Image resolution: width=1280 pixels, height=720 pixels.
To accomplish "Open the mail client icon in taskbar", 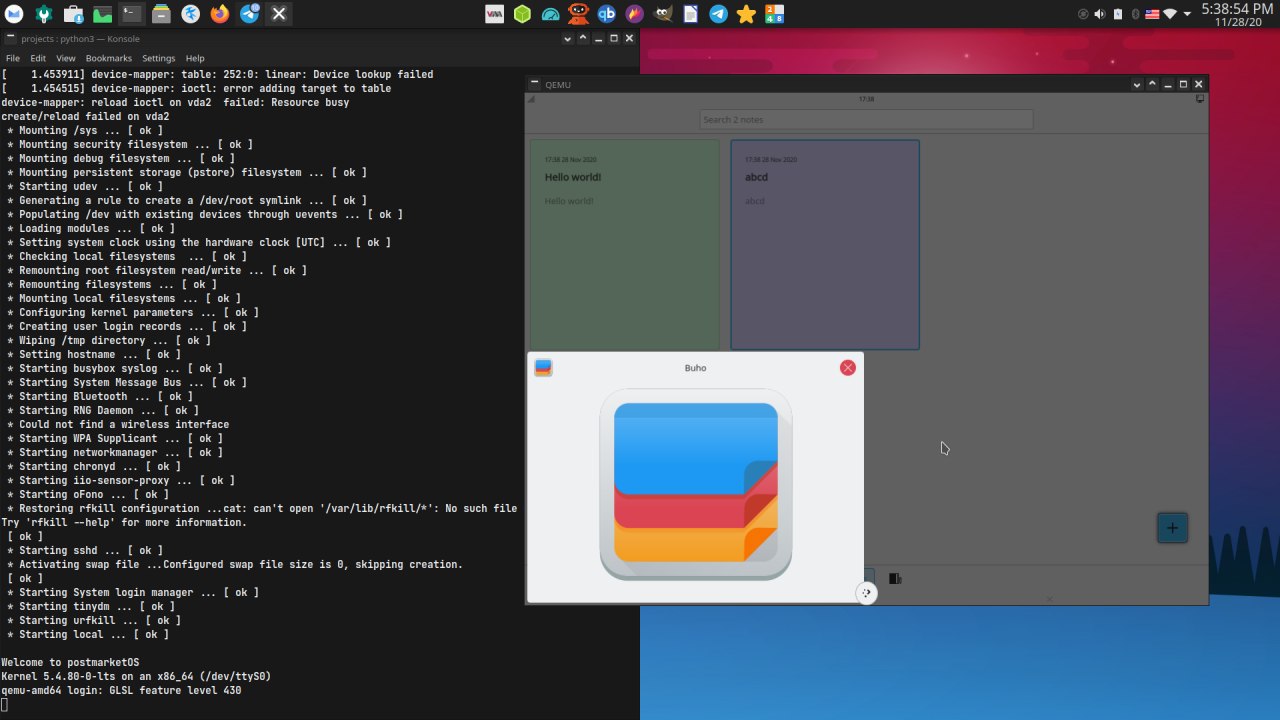I will tap(14, 14).
